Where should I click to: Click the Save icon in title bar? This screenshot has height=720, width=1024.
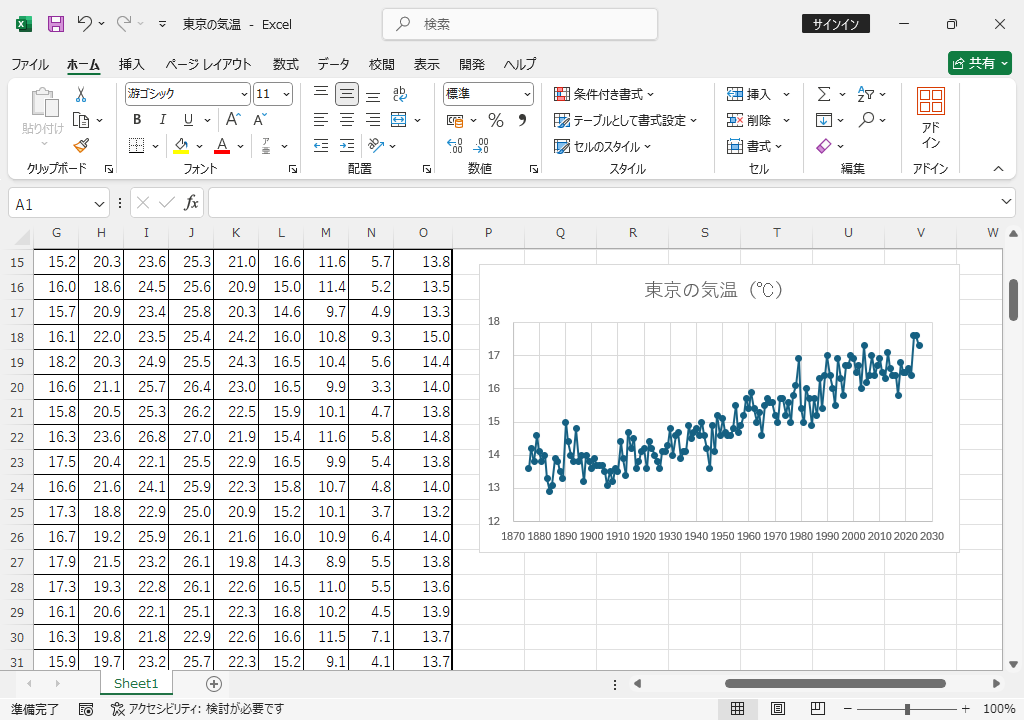click(x=56, y=24)
